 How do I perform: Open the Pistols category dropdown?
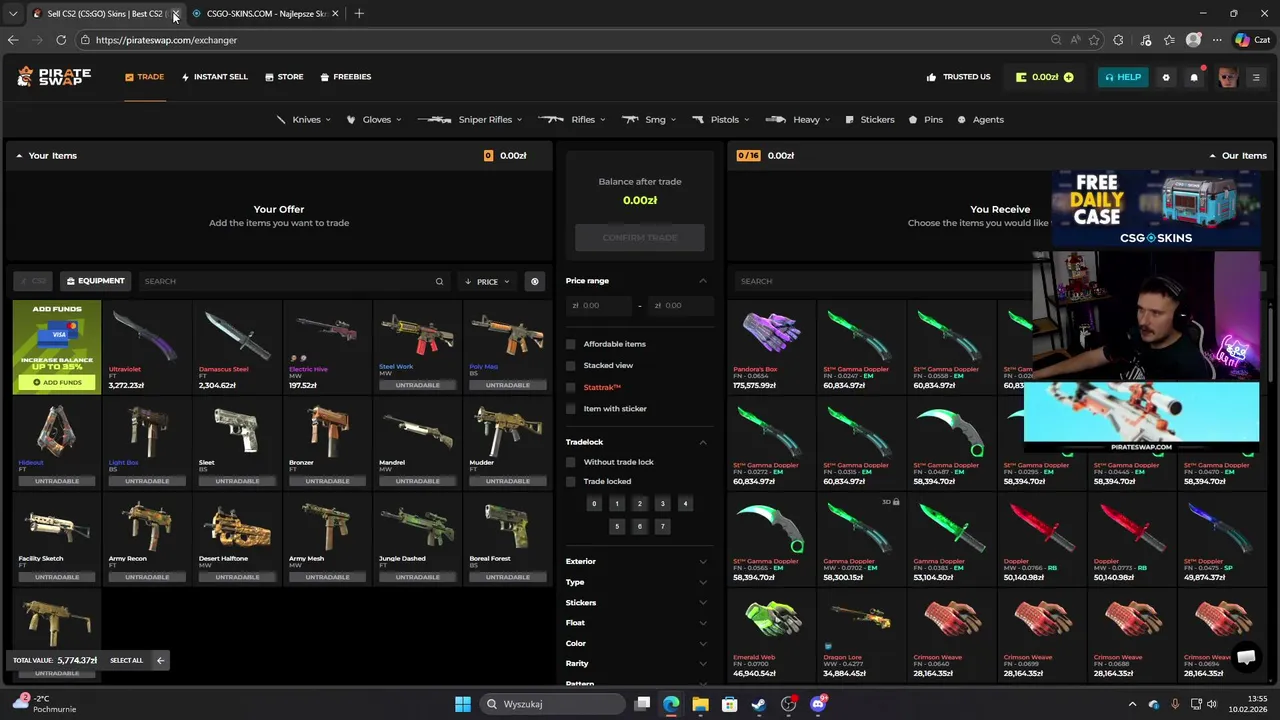pos(720,120)
